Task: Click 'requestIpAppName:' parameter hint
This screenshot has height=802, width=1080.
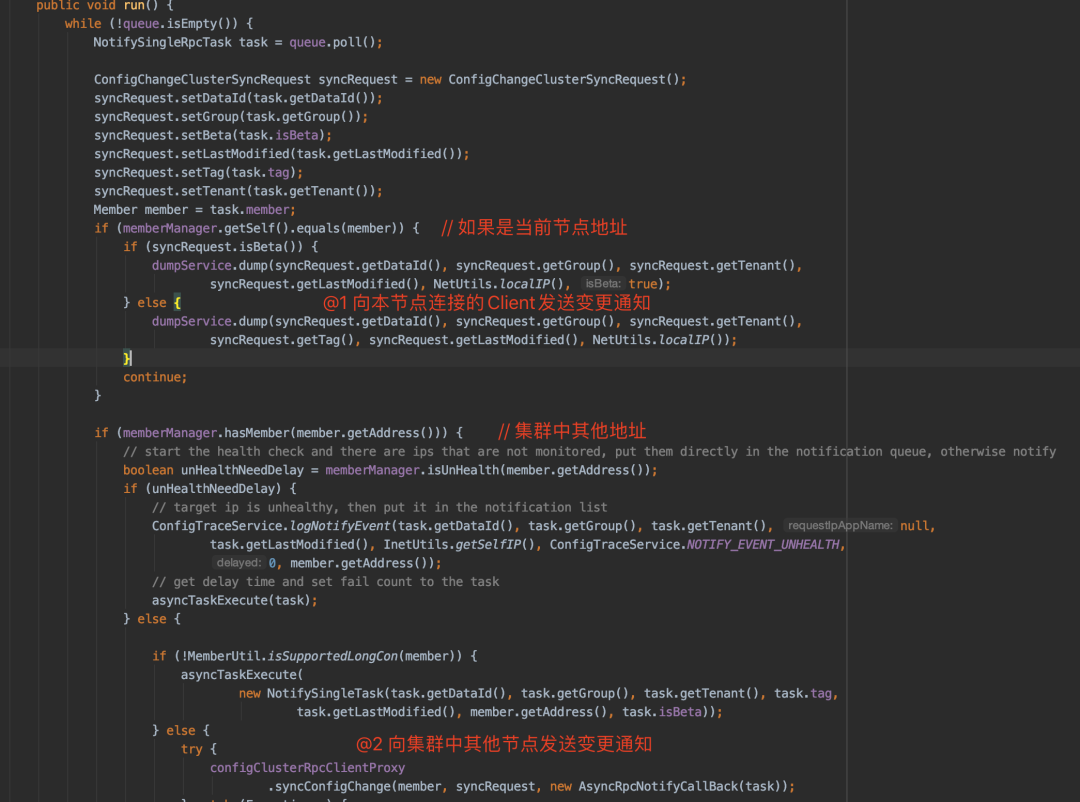Action: [x=840, y=526]
